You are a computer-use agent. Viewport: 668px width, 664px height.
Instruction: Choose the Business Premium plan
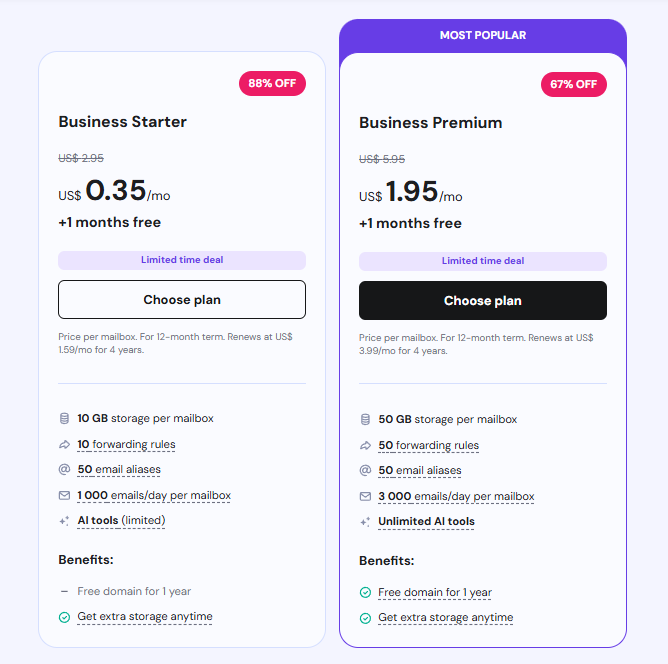[482, 300]
